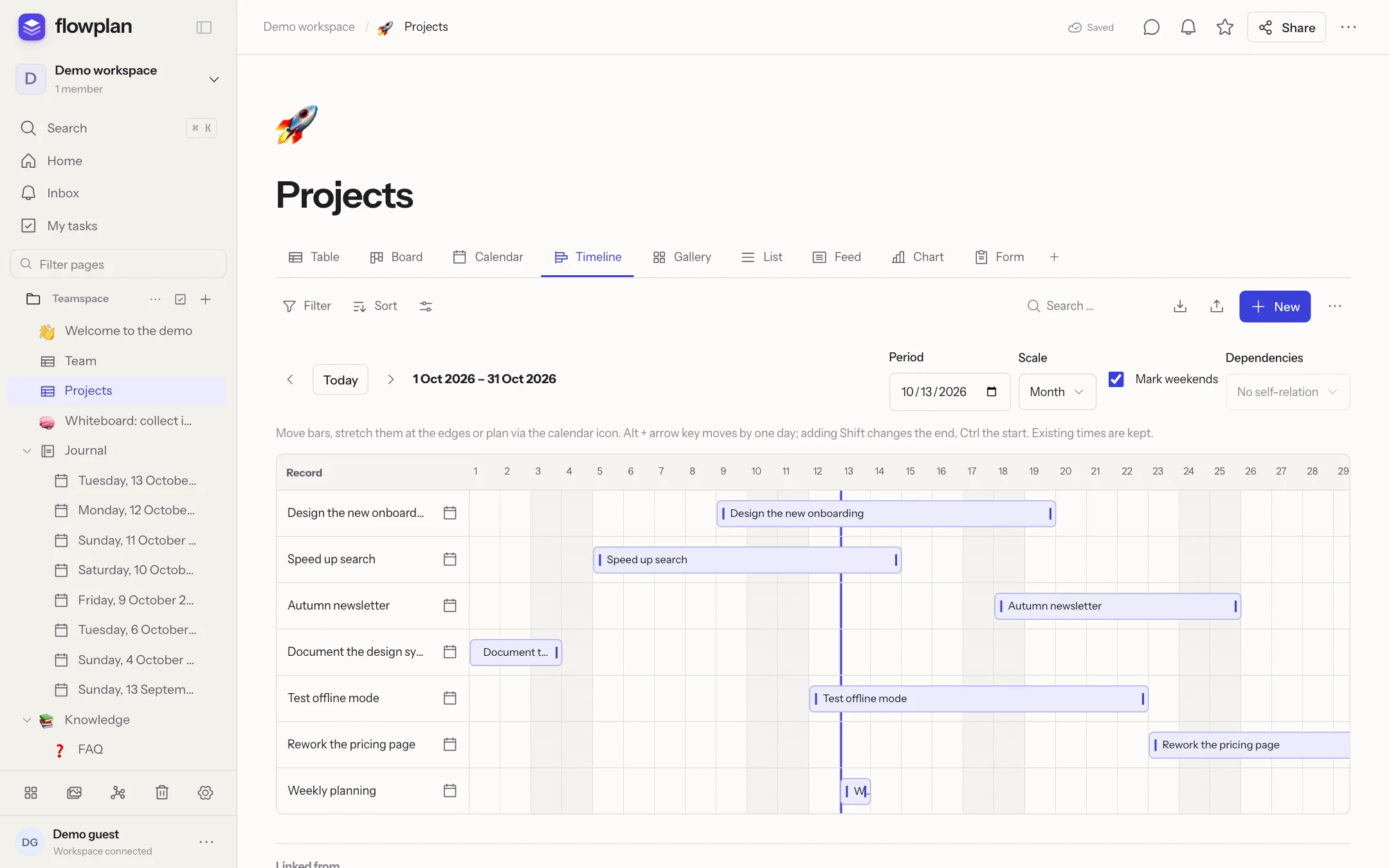This screenshot has width=1389, height=868.
Task: Open calendar icon for Autumn newsletter row
Action: (450, 606)
